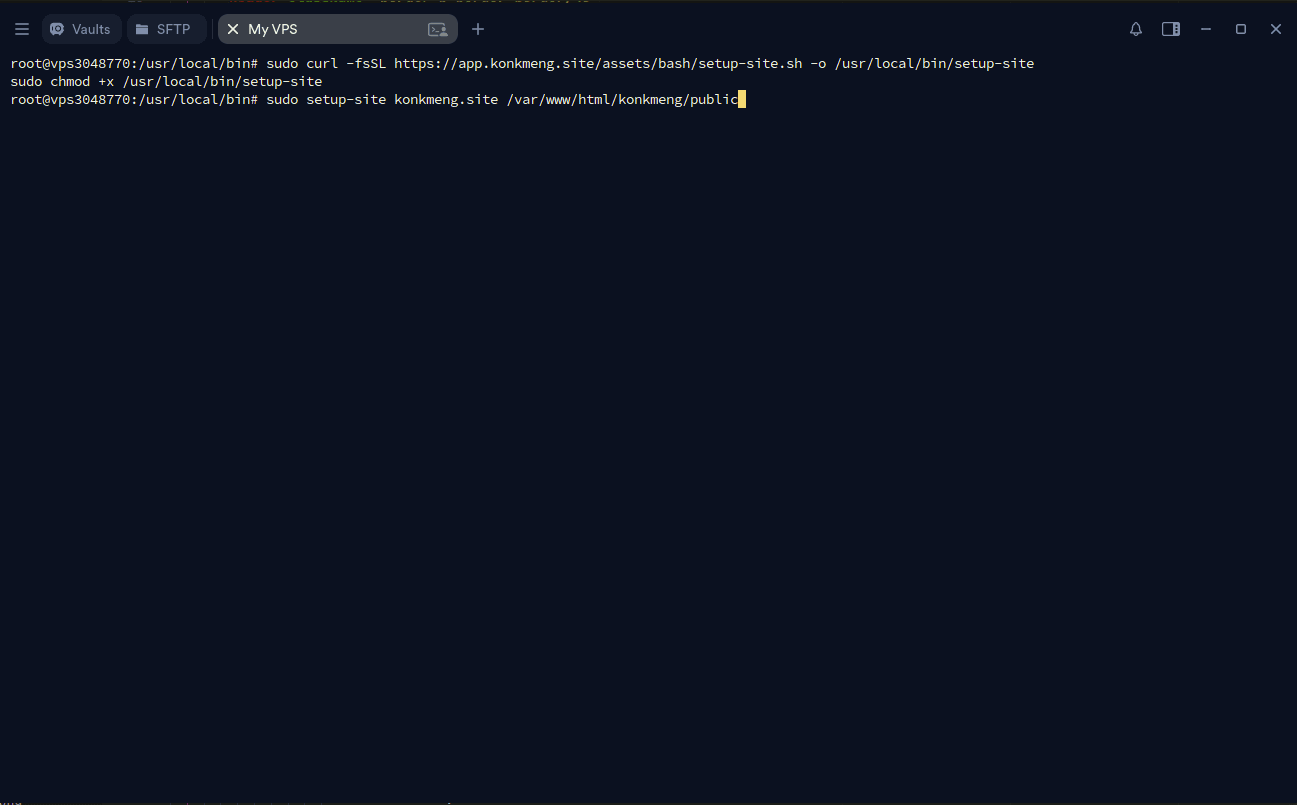The image size is (1297, 805).
Task: Click the folder icon on the SFTP button
Action: [139, 28]
